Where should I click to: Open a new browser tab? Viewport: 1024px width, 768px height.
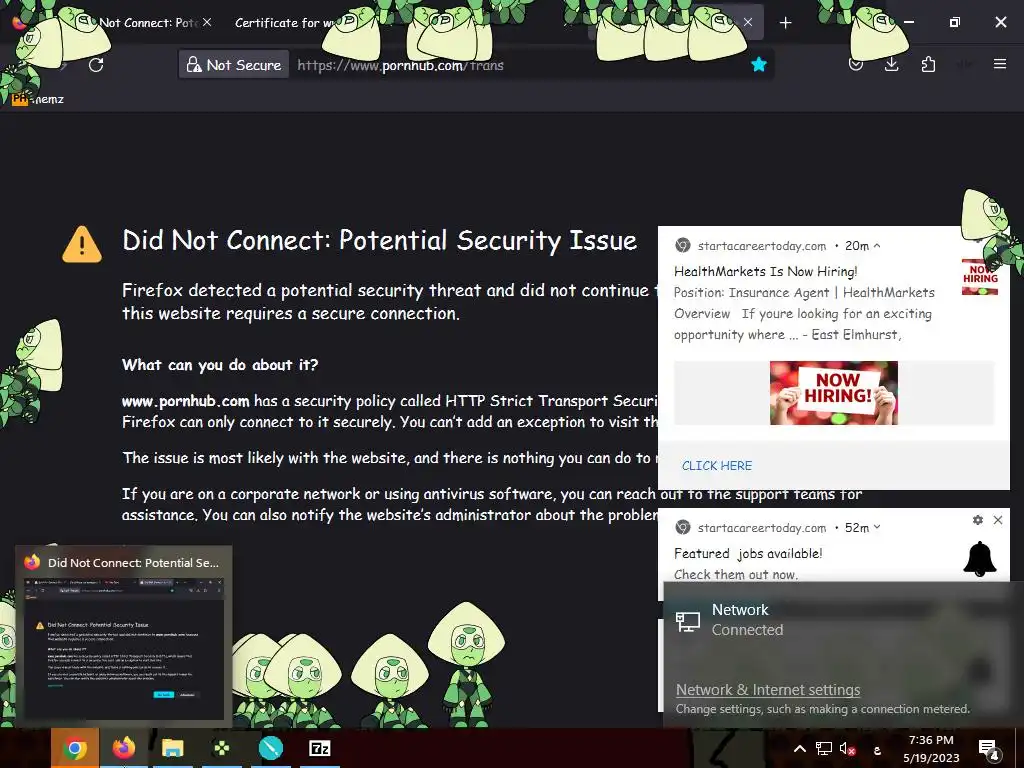pos(786,23)
